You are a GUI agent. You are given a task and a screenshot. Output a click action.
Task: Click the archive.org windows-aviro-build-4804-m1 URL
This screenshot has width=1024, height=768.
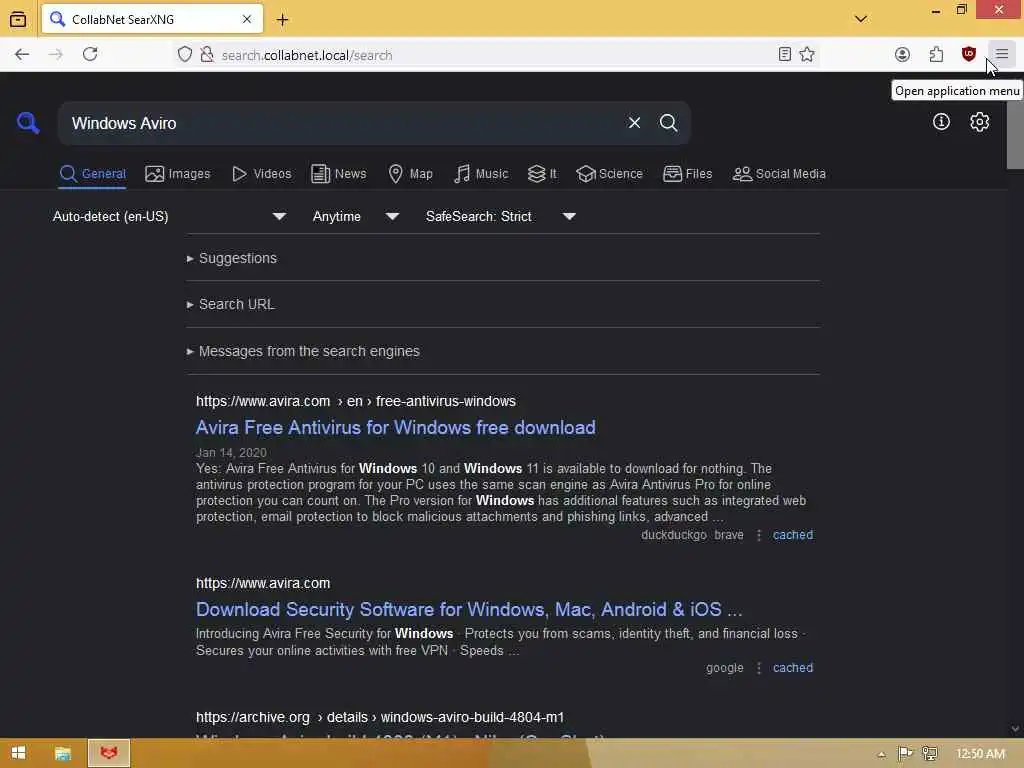(x=380, y=717)
